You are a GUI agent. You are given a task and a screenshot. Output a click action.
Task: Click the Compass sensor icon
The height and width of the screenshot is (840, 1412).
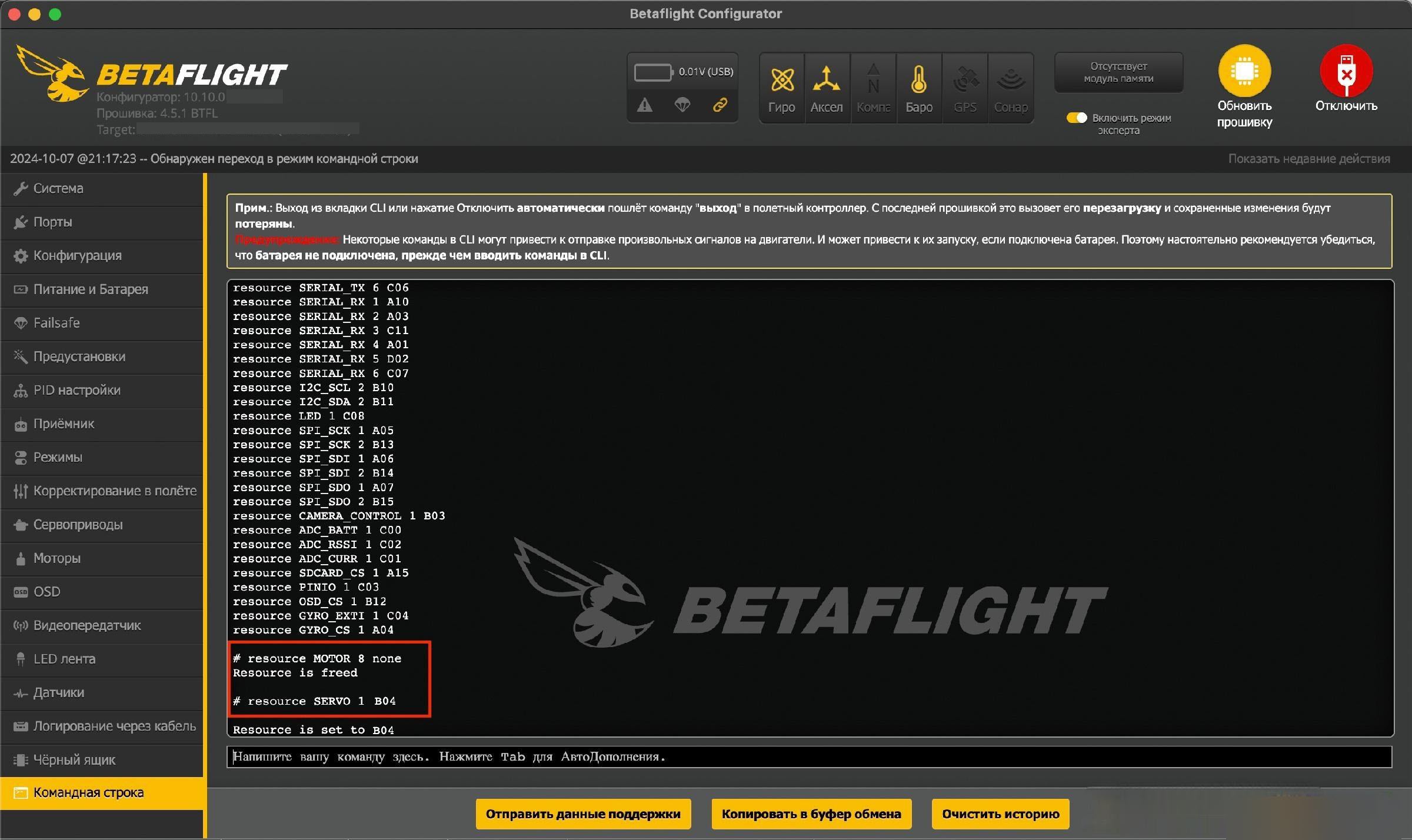click(873, 88)
